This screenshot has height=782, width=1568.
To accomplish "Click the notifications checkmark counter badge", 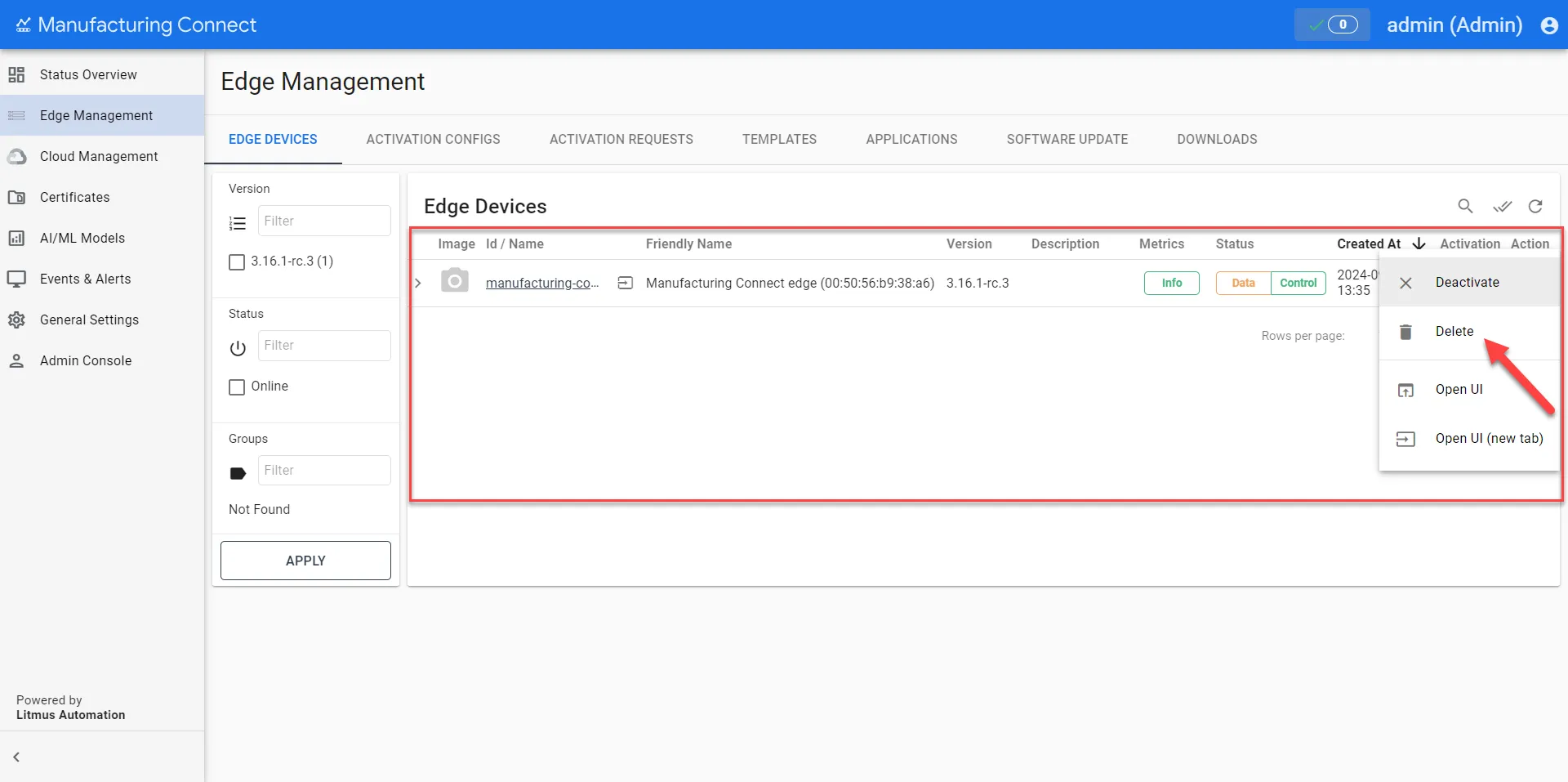I will (1332, 25).
